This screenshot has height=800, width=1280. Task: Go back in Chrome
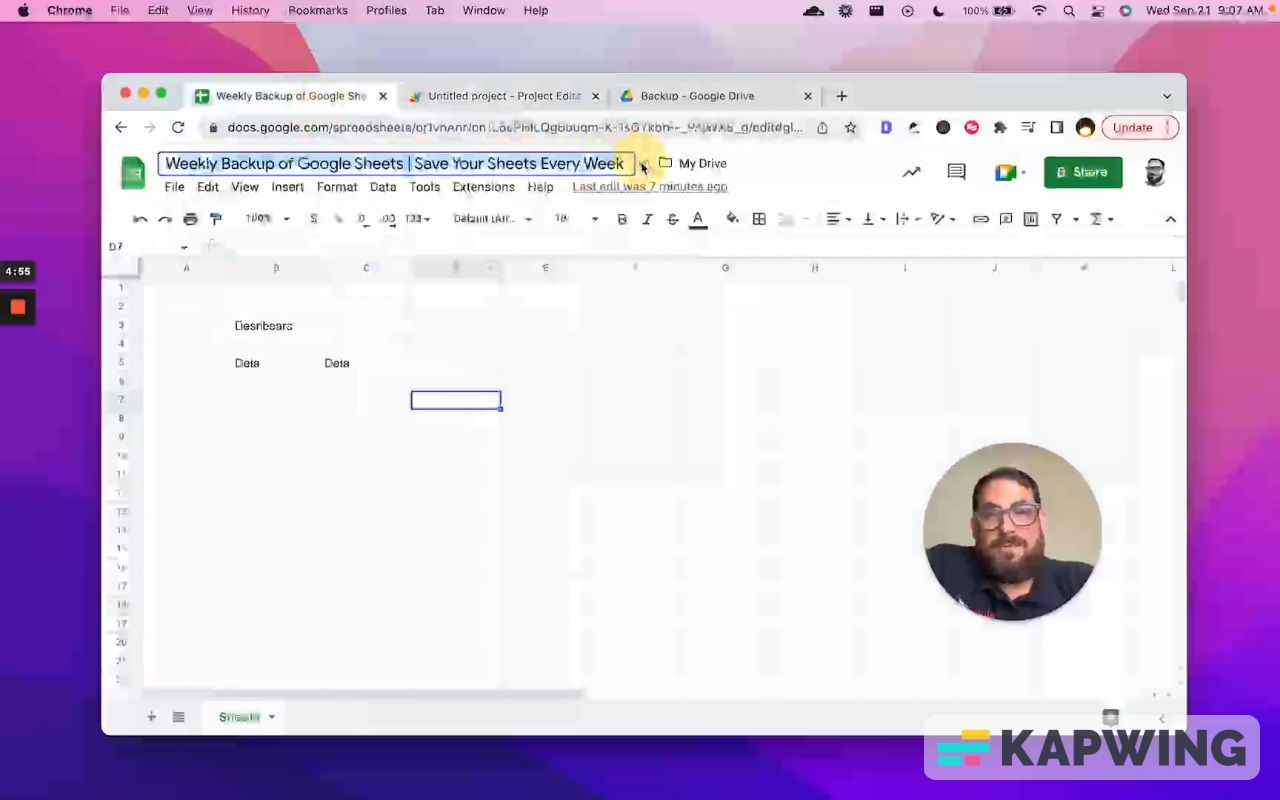[x=121, y=127]
